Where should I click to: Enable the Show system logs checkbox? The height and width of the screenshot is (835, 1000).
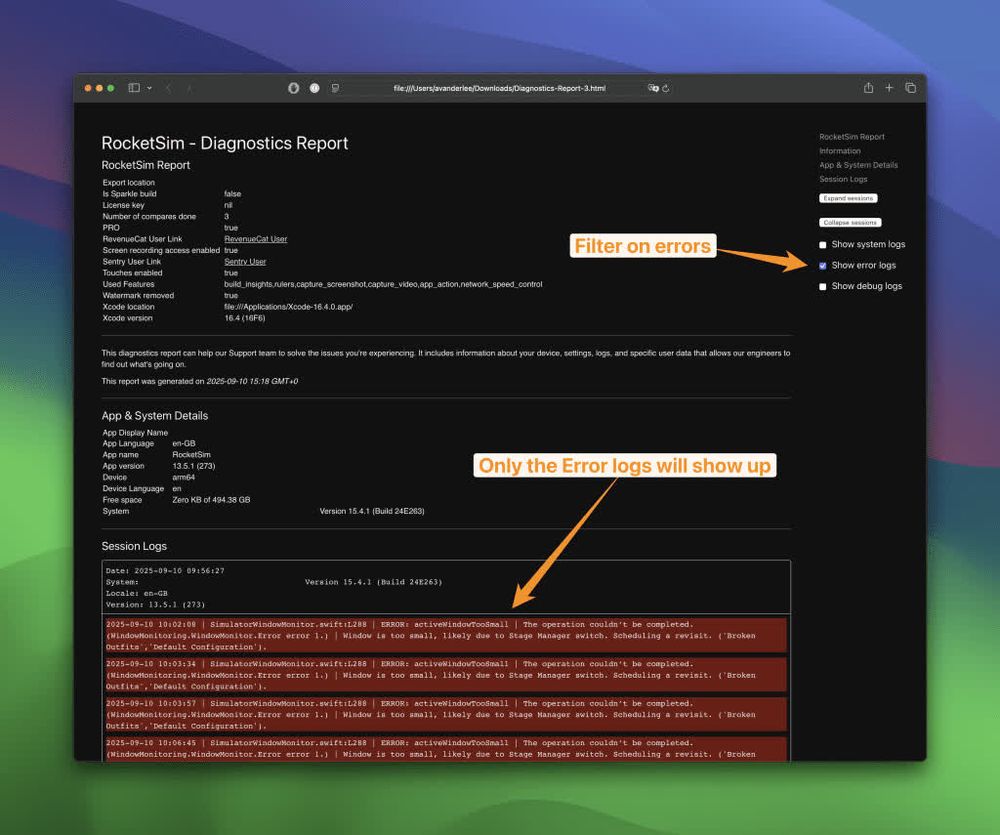823,245
